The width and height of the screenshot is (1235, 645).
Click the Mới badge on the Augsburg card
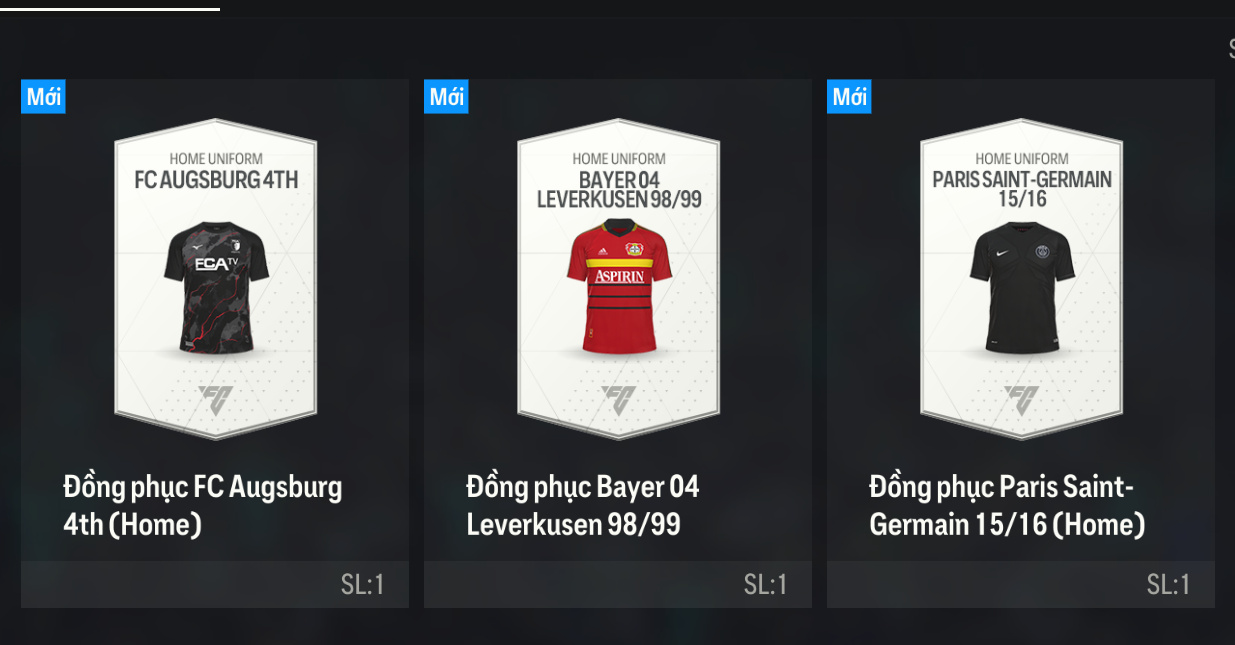point(43,97)
